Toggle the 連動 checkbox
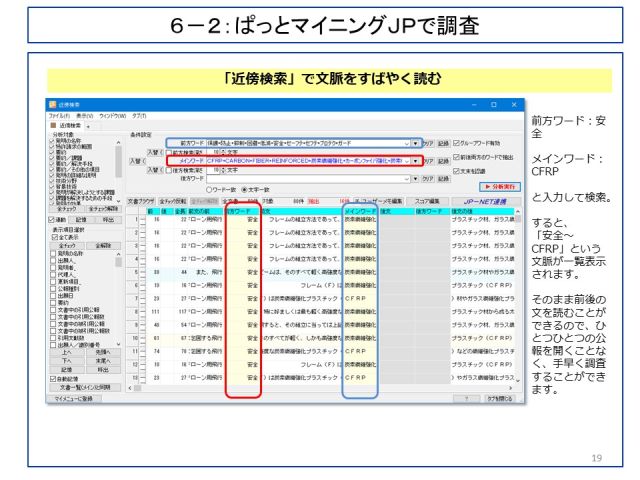The image size is (640, 480). click(51, 220)
